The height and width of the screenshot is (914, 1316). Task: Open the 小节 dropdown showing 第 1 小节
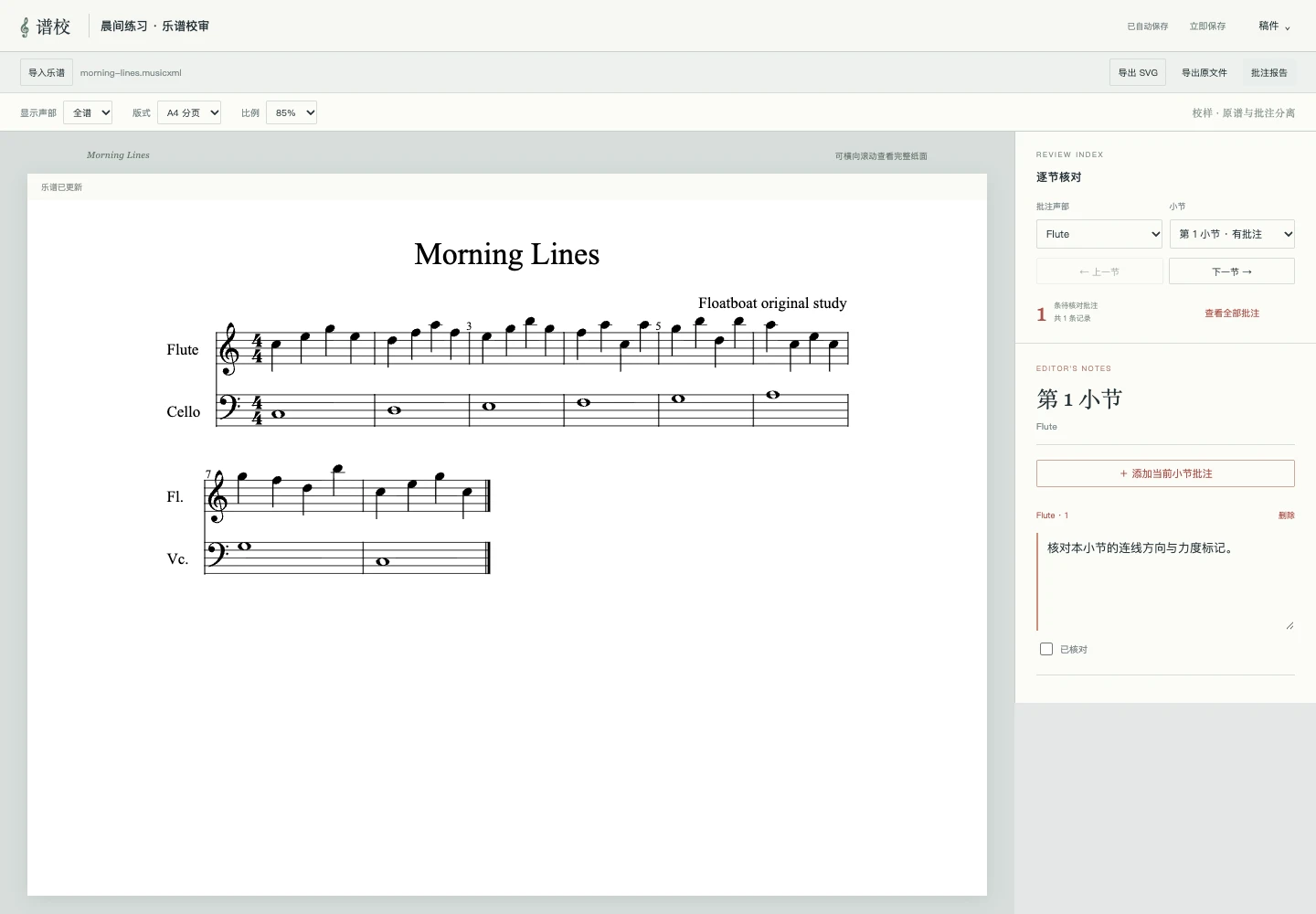1232,234
